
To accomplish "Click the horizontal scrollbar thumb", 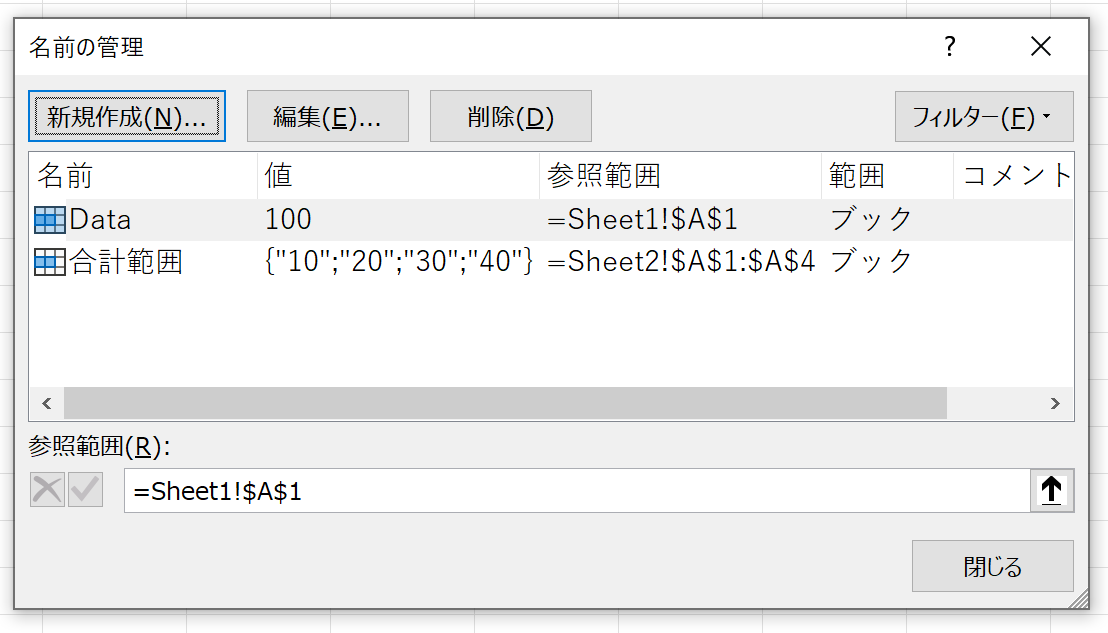I will [x=505, y=403].
